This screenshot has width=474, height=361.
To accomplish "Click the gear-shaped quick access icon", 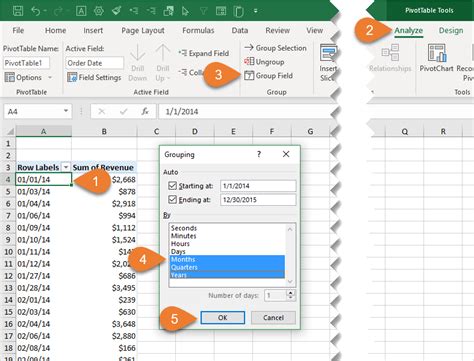I will tap(99, 11).
